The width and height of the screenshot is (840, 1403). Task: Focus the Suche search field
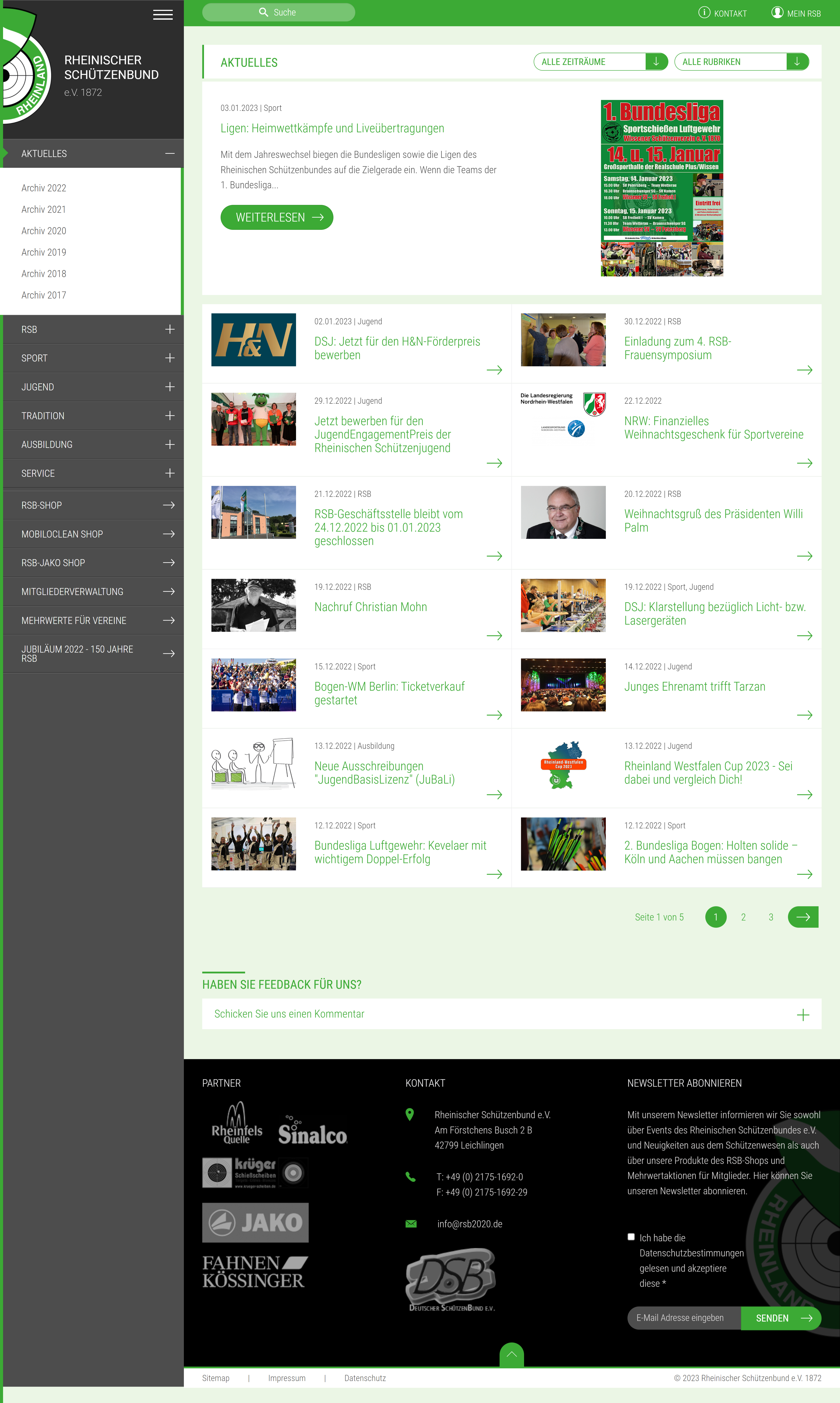click(x=279, y=12)
